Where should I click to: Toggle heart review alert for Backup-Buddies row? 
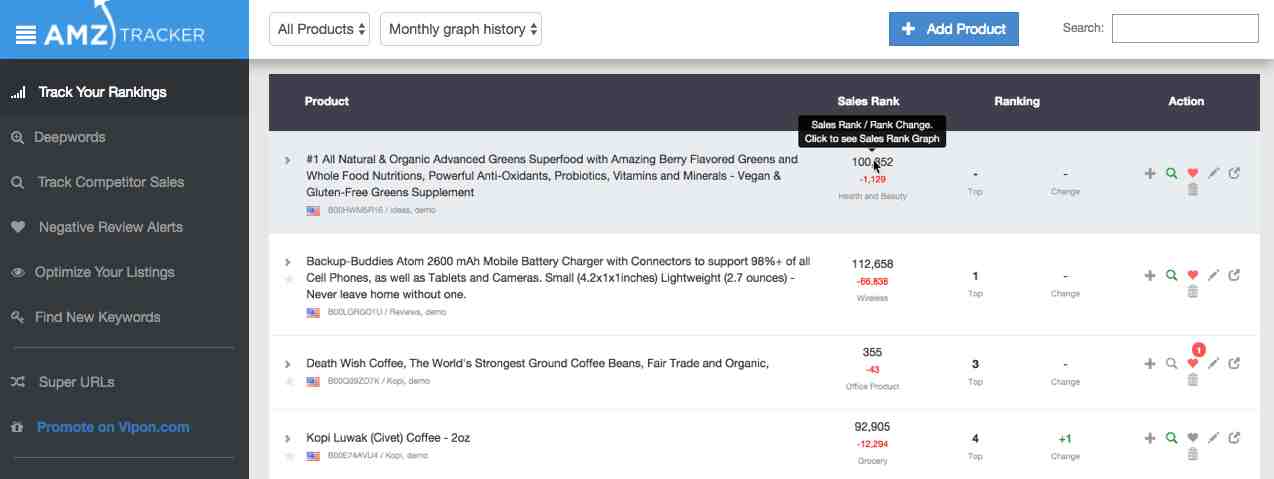coord(1192,276)
